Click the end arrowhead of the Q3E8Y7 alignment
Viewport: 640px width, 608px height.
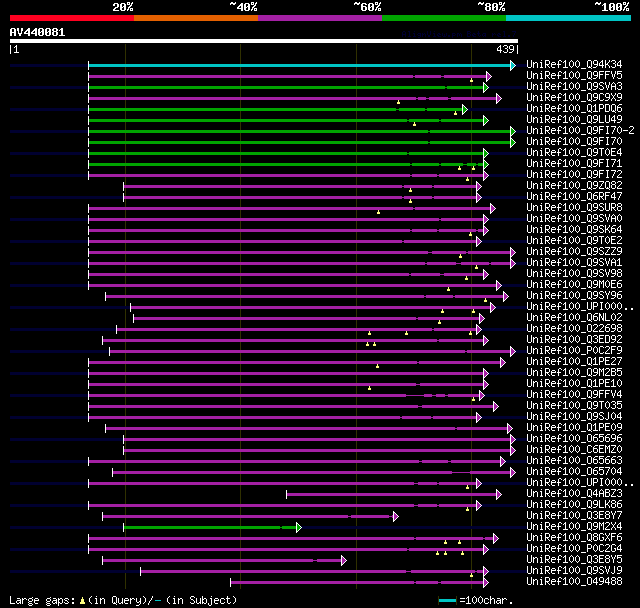396,517
